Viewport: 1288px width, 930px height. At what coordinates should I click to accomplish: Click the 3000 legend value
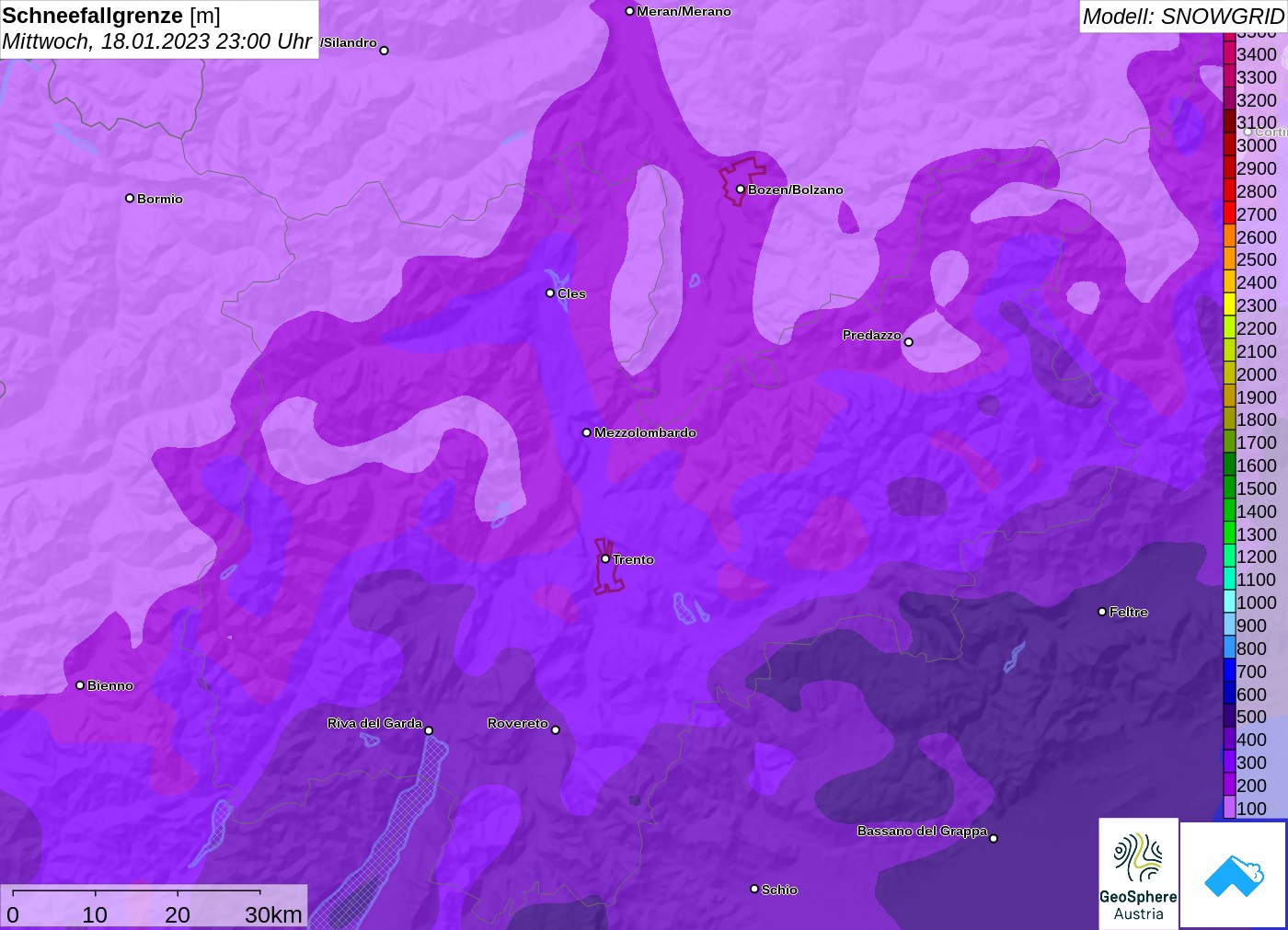pos(1257,145)
